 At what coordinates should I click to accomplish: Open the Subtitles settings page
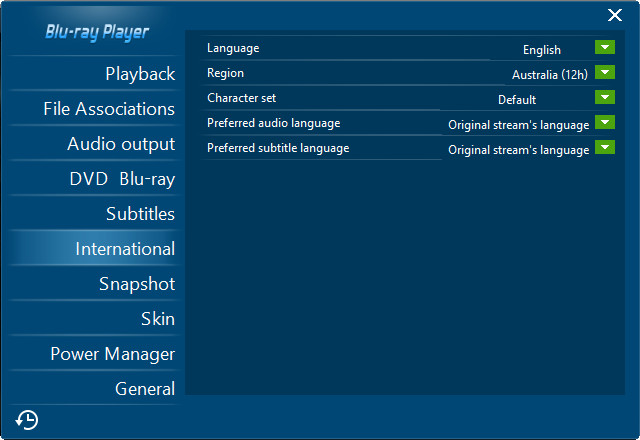click(x=140, y=214)
